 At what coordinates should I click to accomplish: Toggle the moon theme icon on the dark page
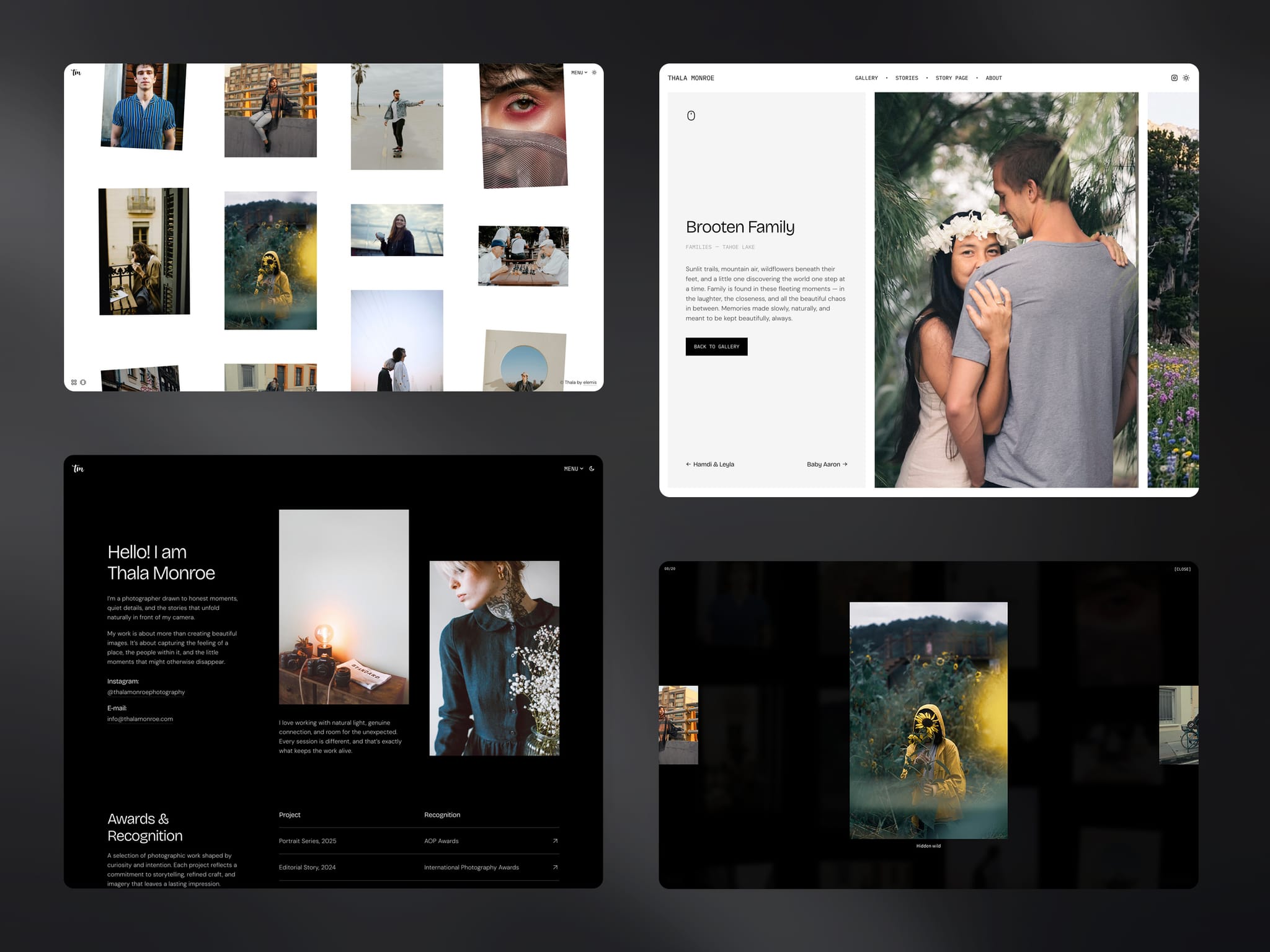(x=592, y=469)
